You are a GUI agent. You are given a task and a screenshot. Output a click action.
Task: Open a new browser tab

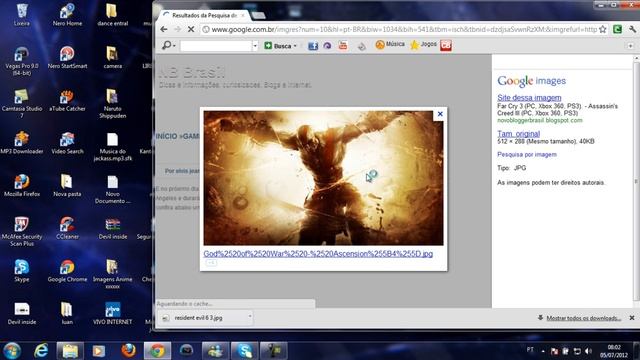[x=258, y=16]
